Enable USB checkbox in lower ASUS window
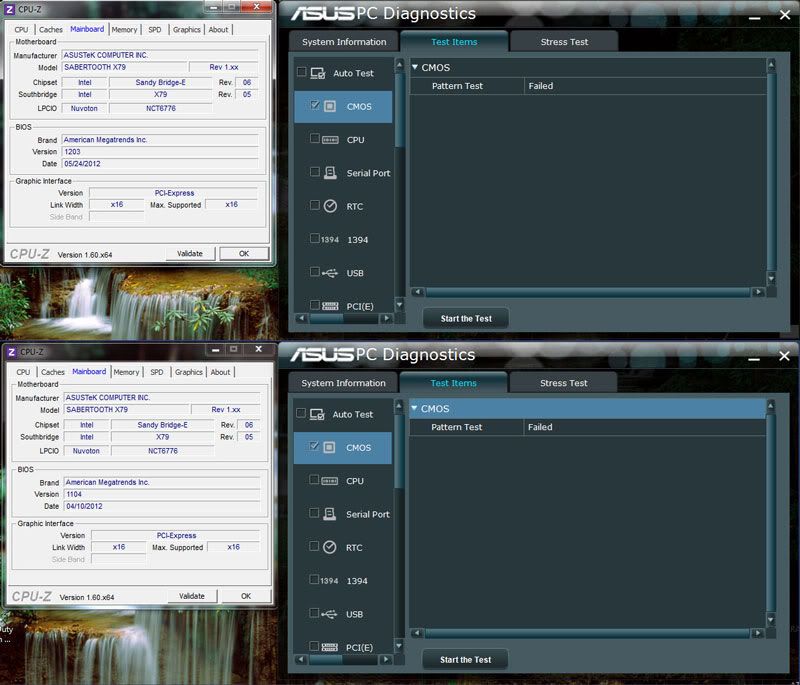The image size is (800, 685). [x=314, y=613]
